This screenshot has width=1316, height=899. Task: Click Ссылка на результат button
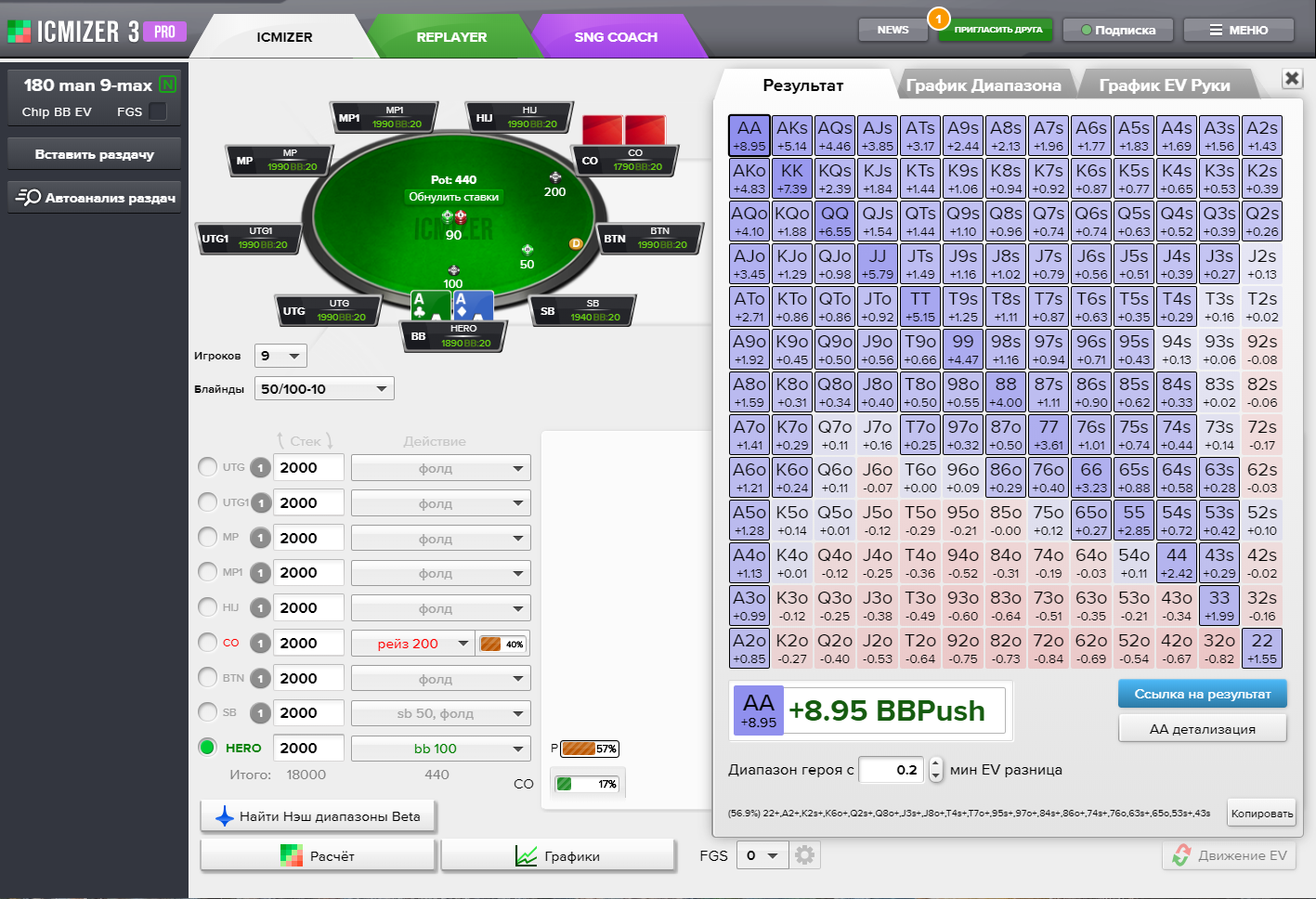coord(1203,694)
